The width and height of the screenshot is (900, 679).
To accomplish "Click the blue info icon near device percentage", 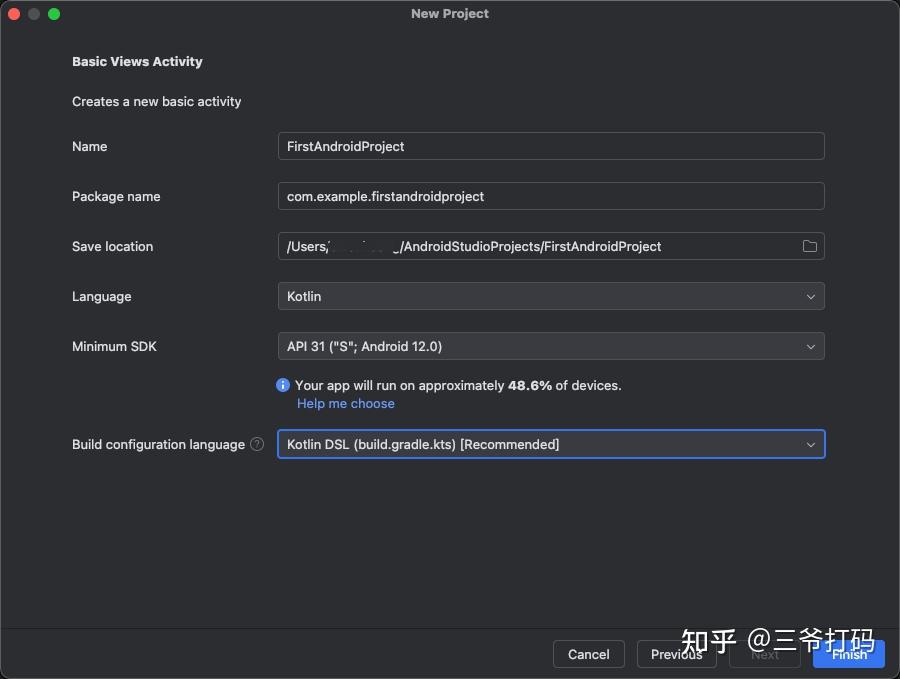I will tap(283, 385).
